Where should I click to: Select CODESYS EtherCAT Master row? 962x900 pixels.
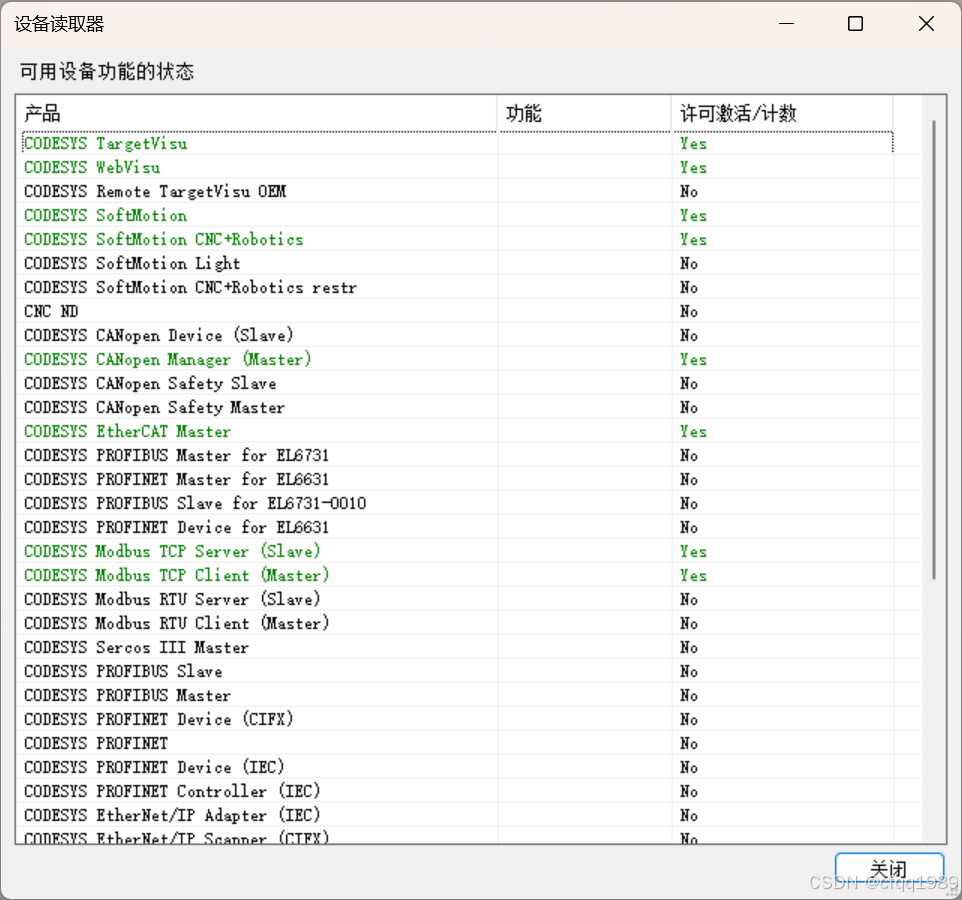pyautogui.click(x=458, y=431)
